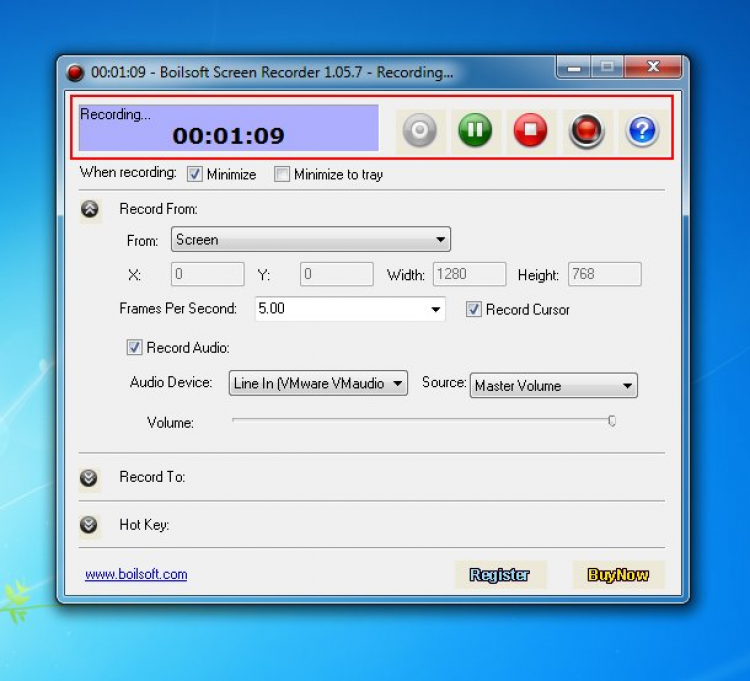Click the 'Record From:' section label
Viewport: 750px width, 681px height.
click(158, 209)
